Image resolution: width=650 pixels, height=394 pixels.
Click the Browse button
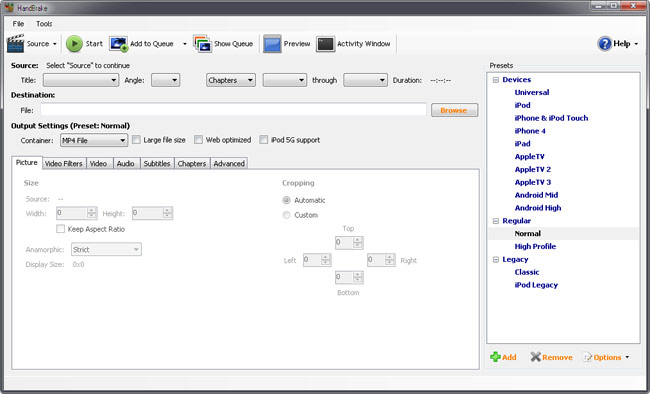(x=454, y=110)
